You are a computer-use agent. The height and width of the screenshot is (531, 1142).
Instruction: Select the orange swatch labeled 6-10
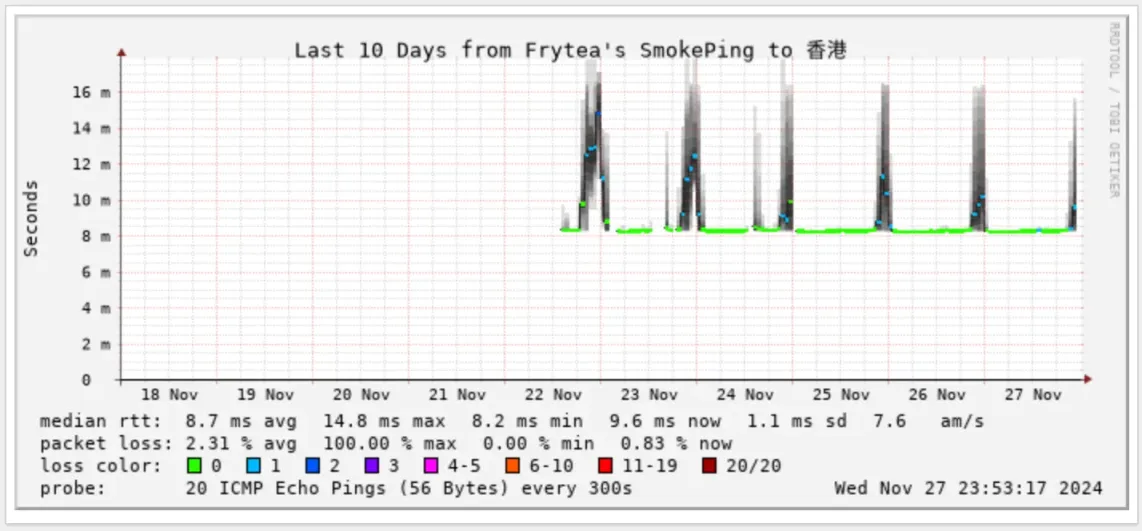click(x=513, y=466)
